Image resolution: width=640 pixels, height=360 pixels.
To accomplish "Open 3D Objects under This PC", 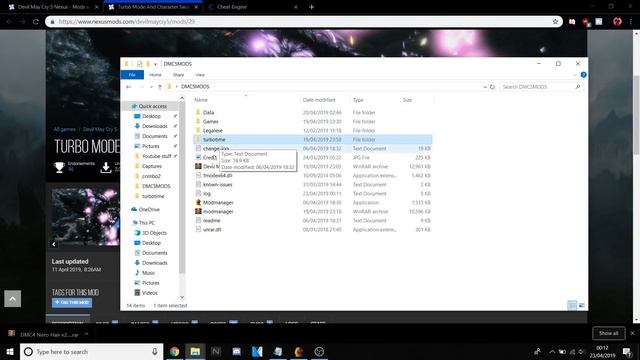I will [x=154, y=233].
